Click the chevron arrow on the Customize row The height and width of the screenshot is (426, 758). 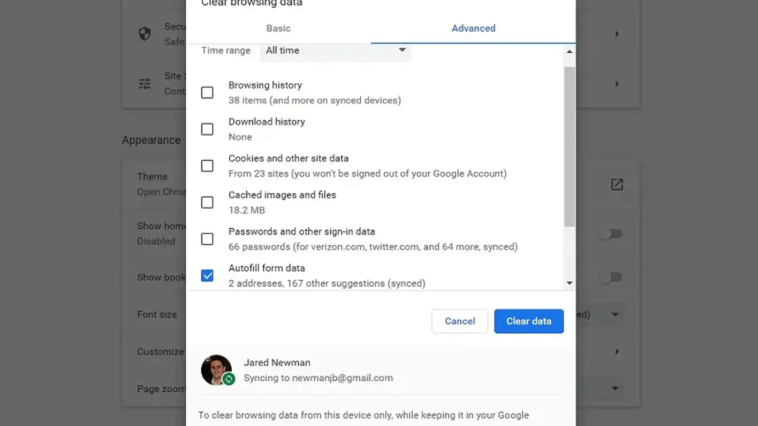pyautogui.click(x=617, y=352)
